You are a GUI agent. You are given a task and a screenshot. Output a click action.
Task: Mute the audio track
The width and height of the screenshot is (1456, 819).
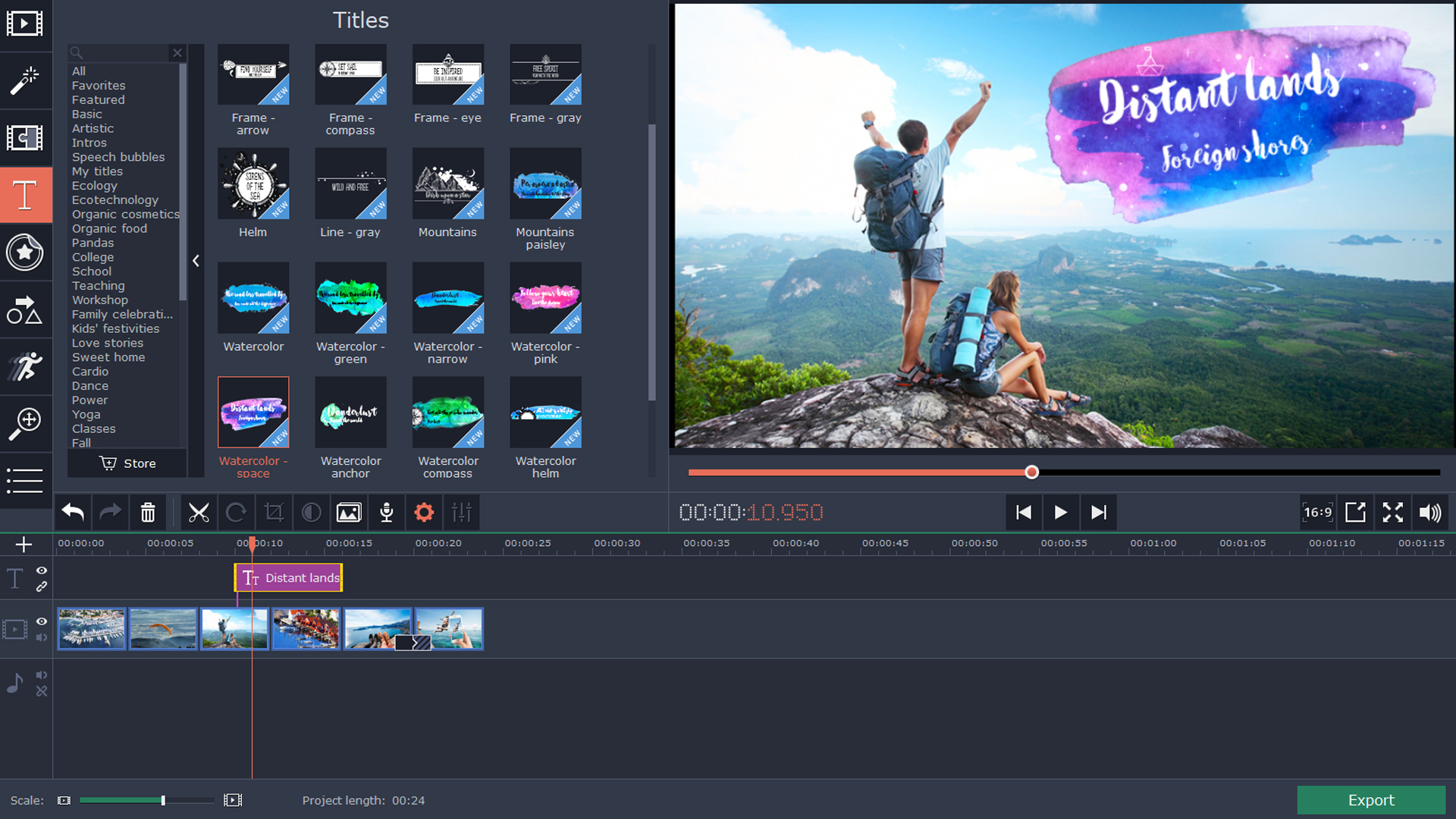[x=42, y=675]
